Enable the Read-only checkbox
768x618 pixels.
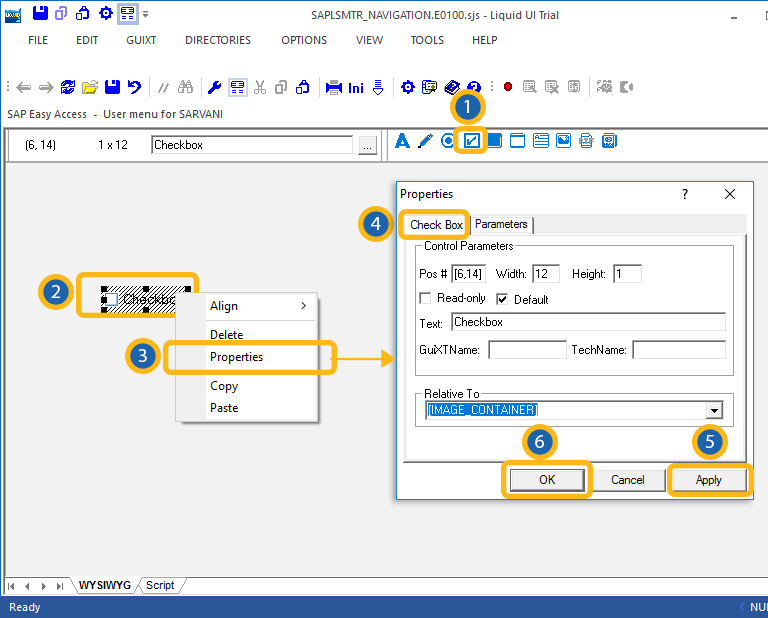point(425,299)
